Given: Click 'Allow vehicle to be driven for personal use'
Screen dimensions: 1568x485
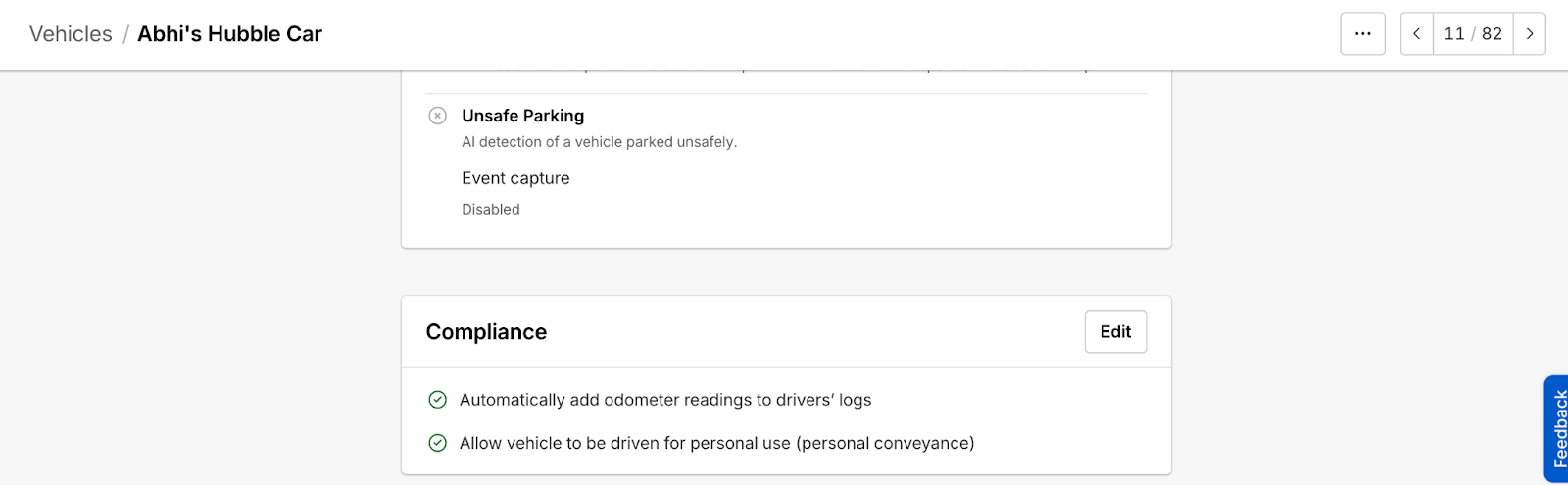Looking at the screenshot, I should [x=625, y=443].
